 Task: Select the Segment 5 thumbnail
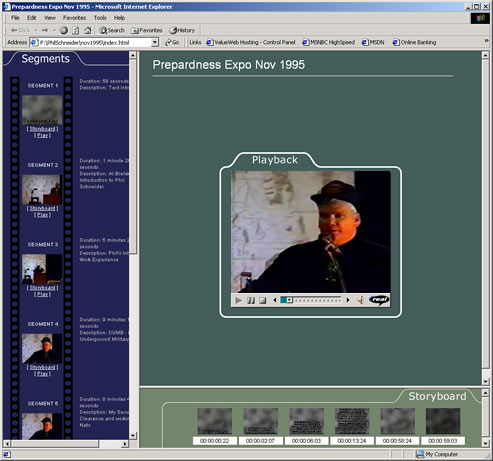(42, 426)
